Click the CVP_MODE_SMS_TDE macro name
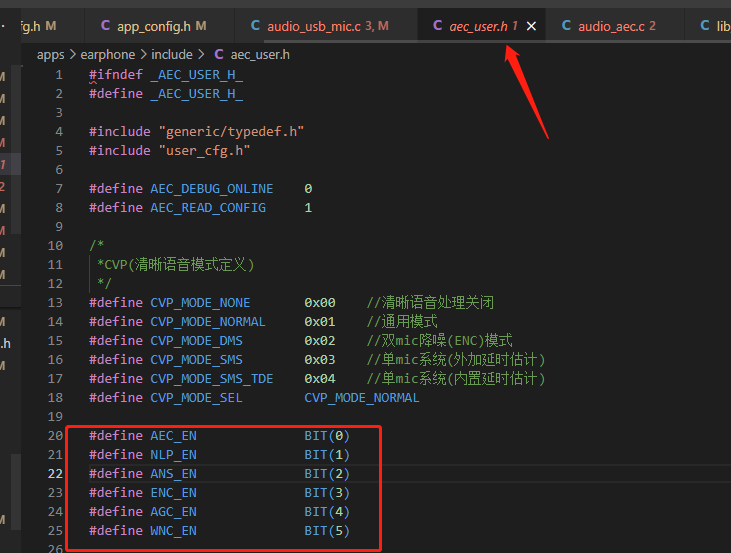Viewport: 731px width, 553px height. (x=212, y=379)
